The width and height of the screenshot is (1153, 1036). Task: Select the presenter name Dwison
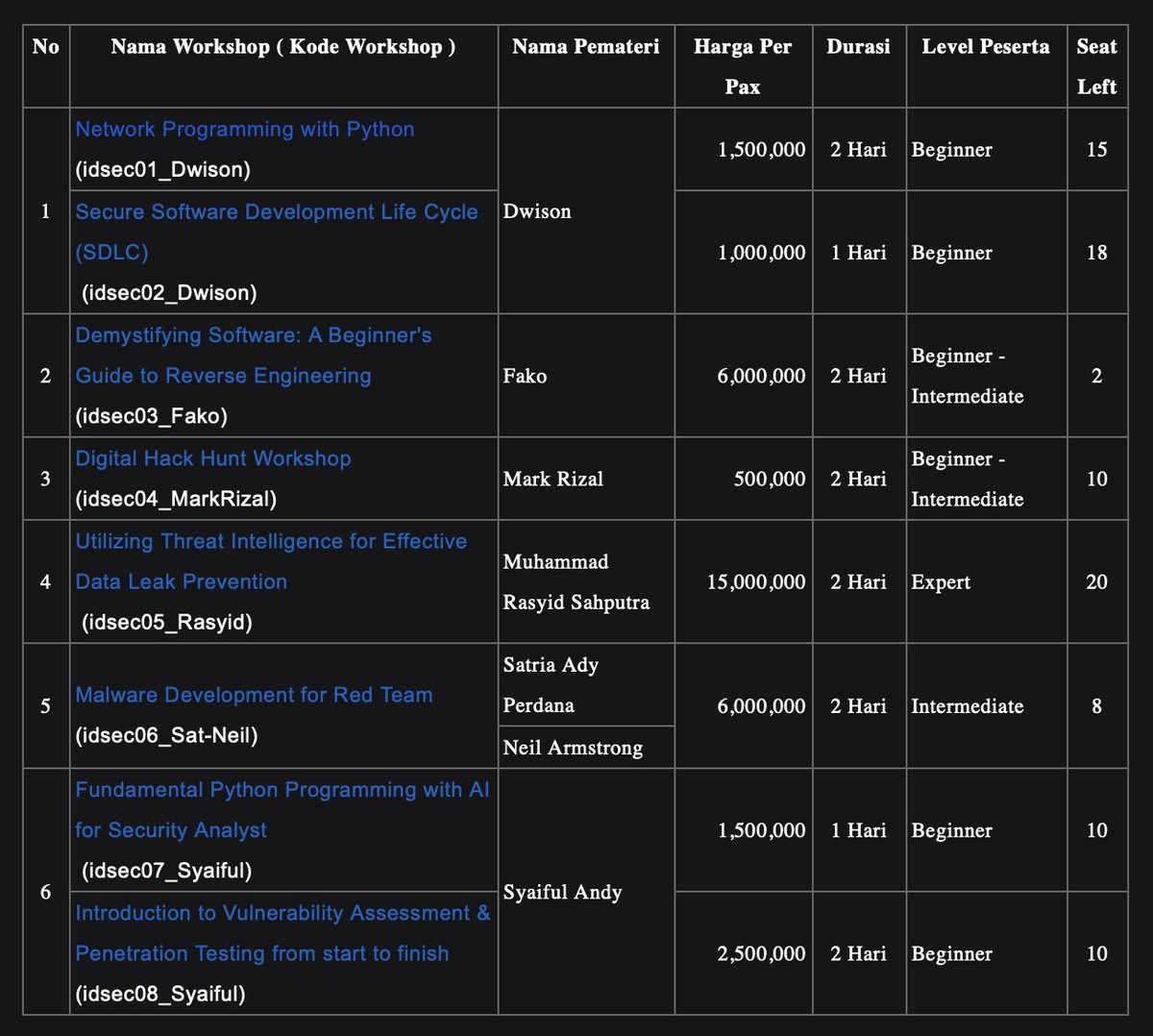tap(537, 211)
